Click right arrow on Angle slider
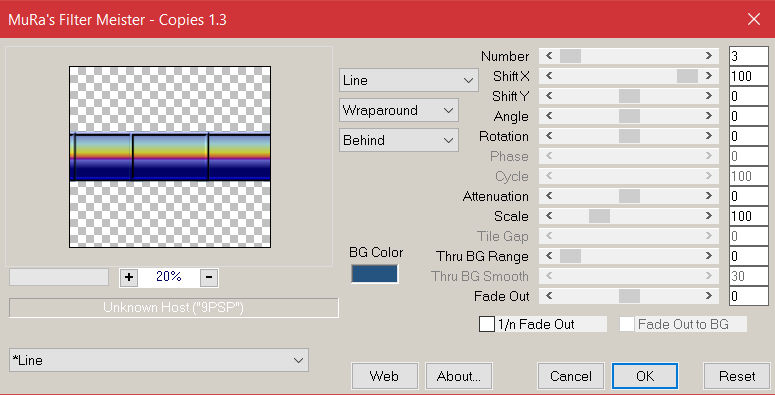Screen dimensions: 775x395 point(709,116)
